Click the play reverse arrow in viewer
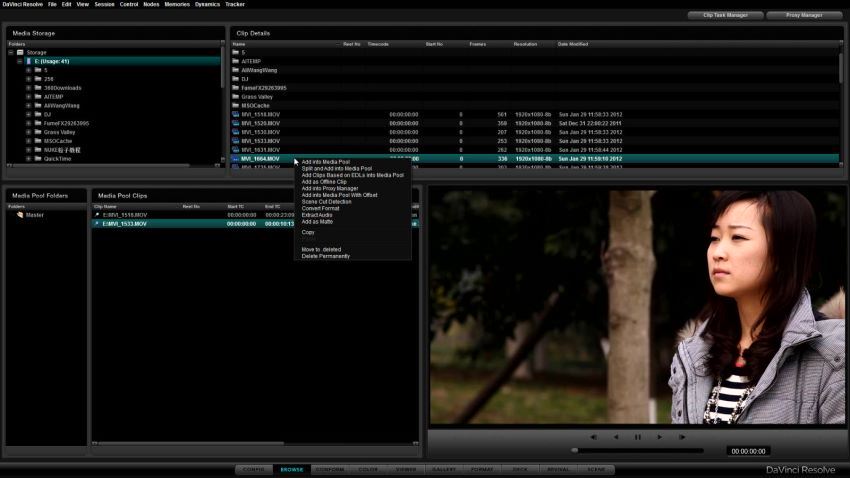850x478 pixels. [x=616, y=437]
